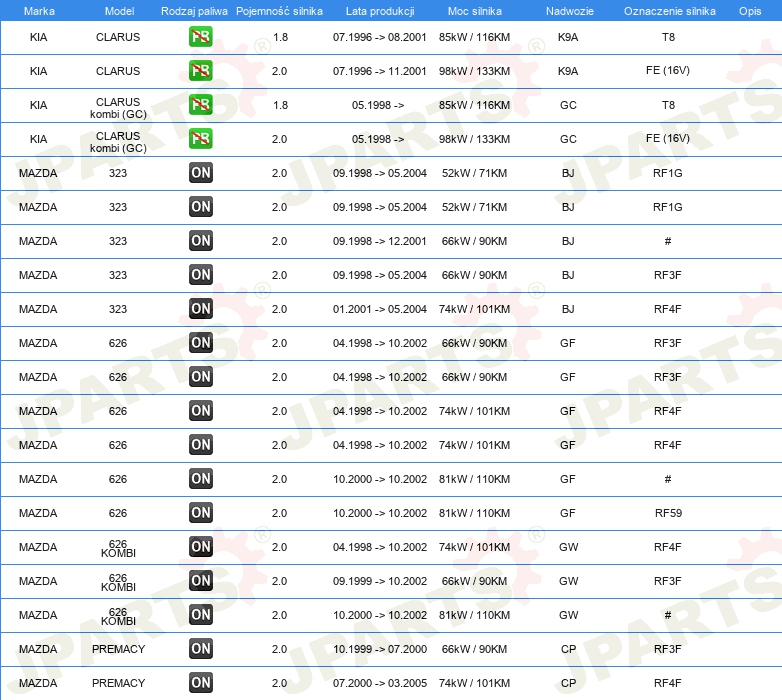The width and height of the screenshot is (782, 700).
Task: Click ON diesel icon in Mazda 323 RF4F row
Action: pyautogui.click(x=200, y=309)
